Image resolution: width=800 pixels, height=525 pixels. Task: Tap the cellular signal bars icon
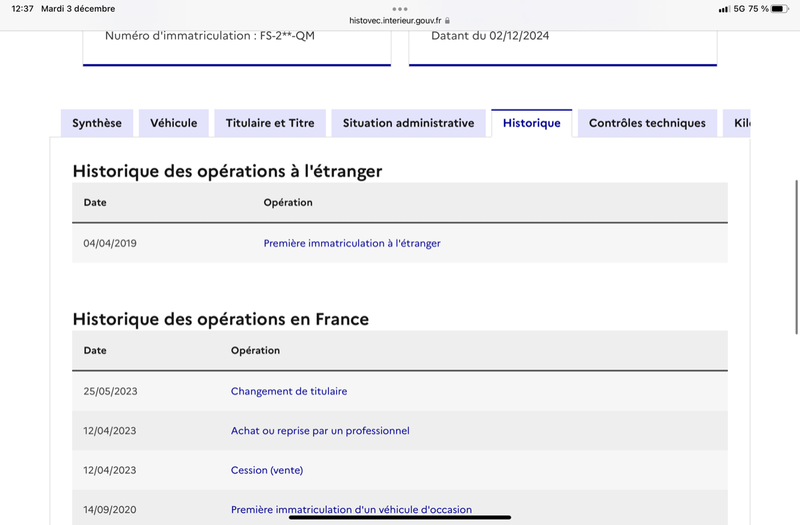(x=724, y=9)
